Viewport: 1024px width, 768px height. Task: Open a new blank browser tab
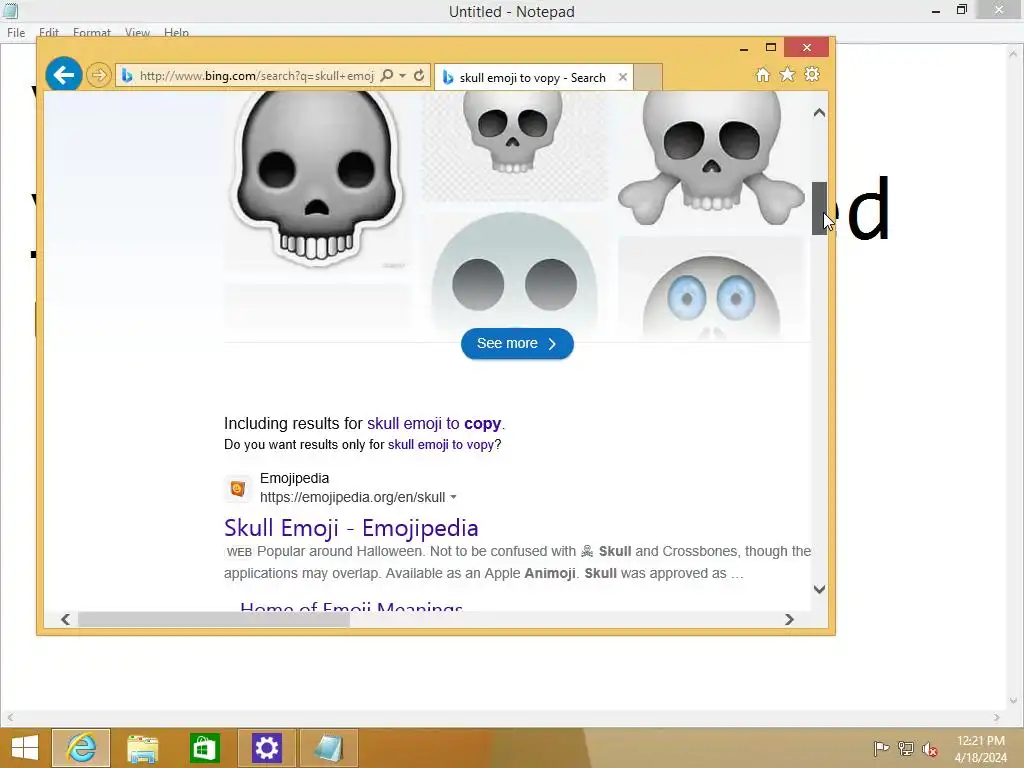click(x=648, y=76)
